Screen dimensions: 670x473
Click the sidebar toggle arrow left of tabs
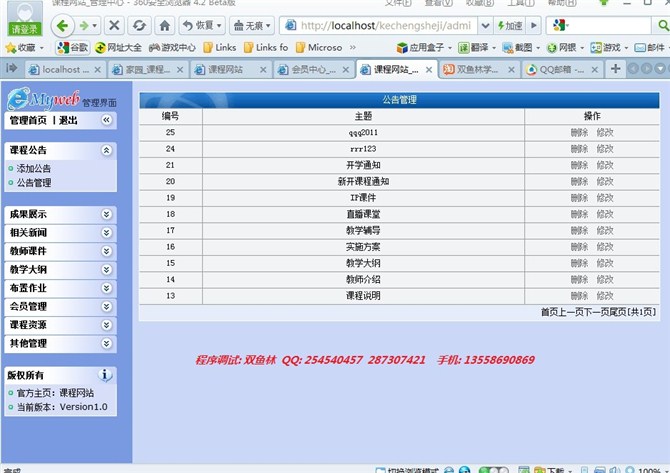[x=12, y=68]
